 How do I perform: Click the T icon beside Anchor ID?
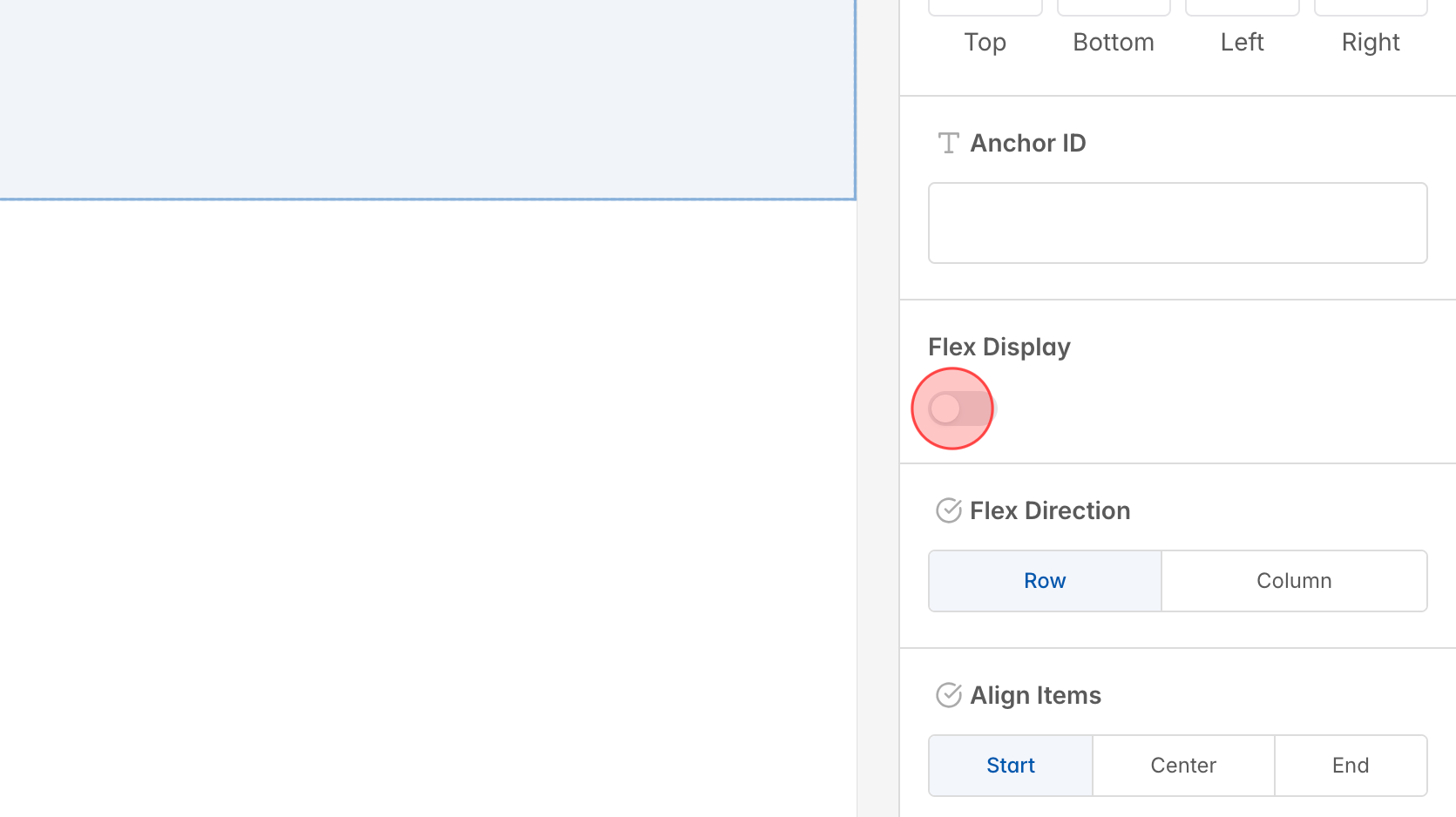tap(948, 143)
